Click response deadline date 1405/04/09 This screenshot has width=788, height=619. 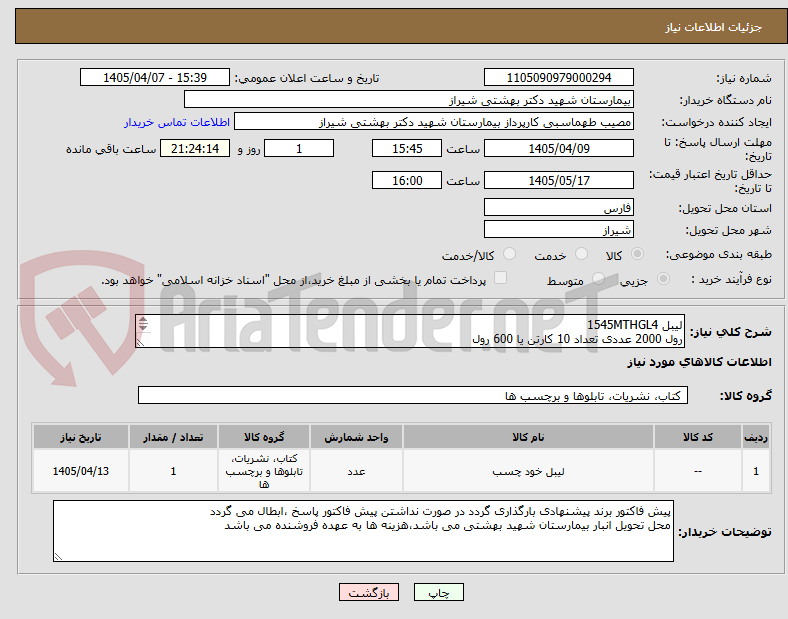(x=559, y=148)
